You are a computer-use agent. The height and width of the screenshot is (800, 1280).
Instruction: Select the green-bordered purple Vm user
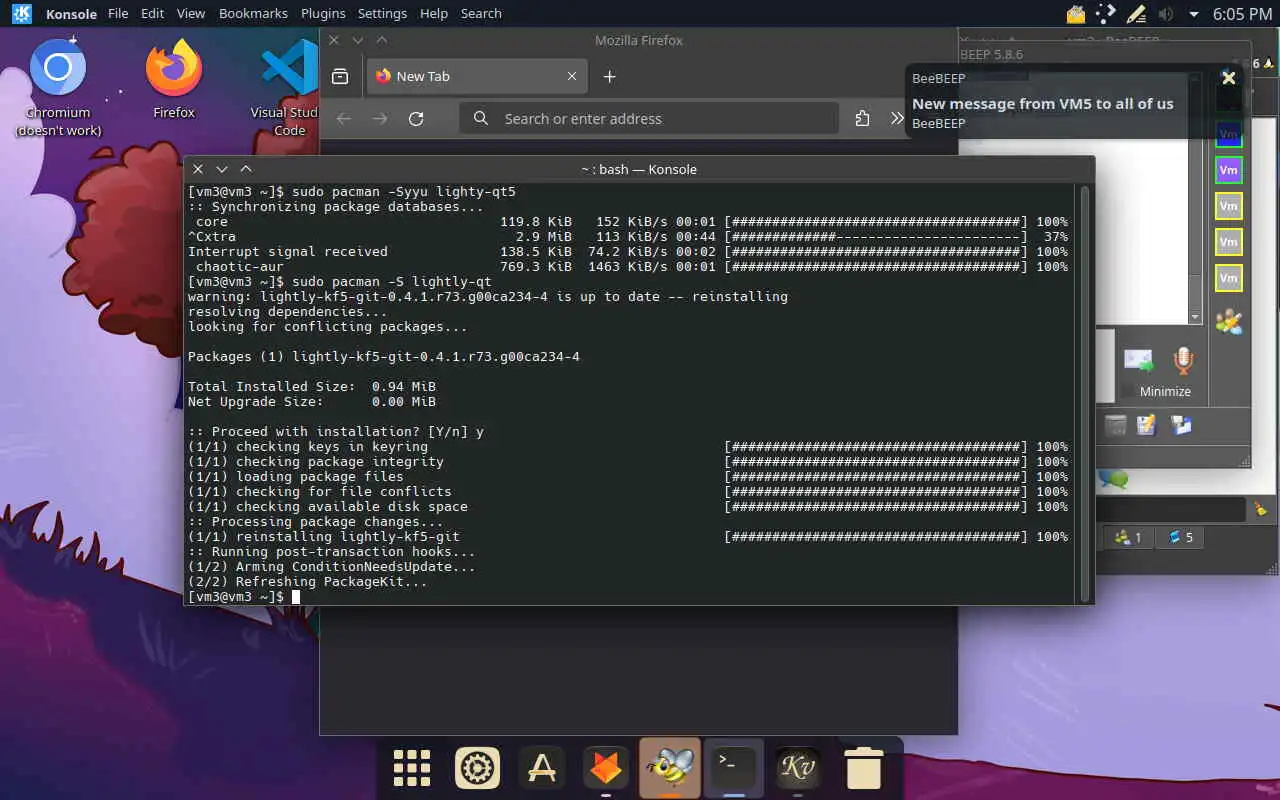click(1228, 170)
